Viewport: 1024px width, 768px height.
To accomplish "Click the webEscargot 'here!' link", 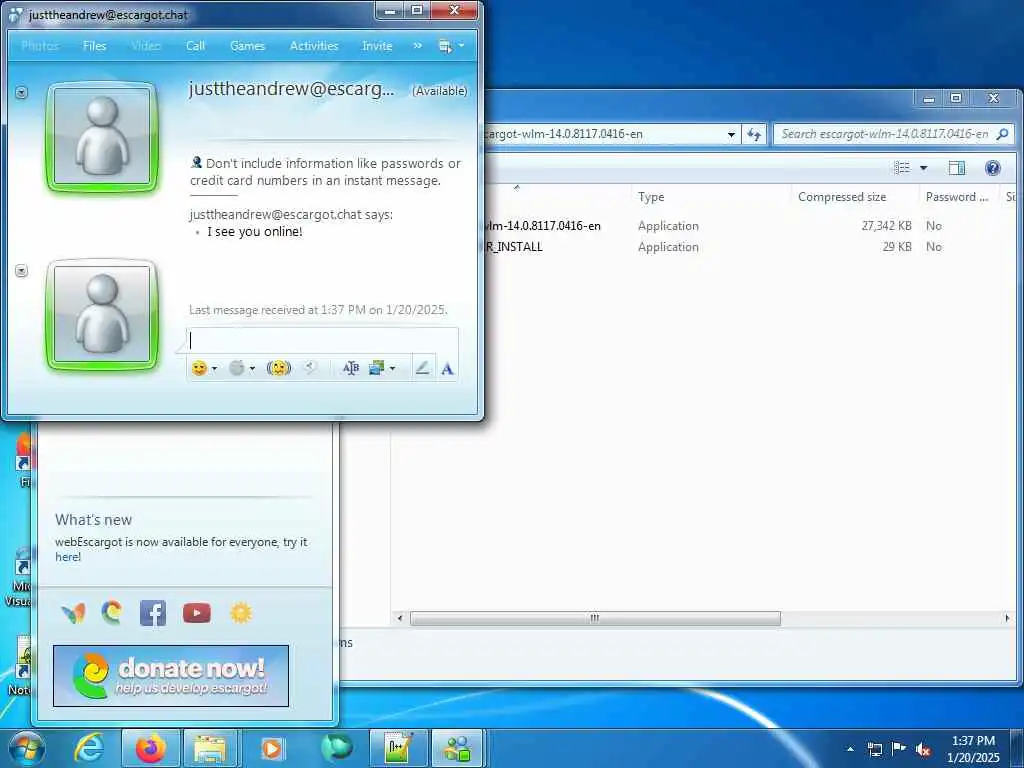I will 68,557.
